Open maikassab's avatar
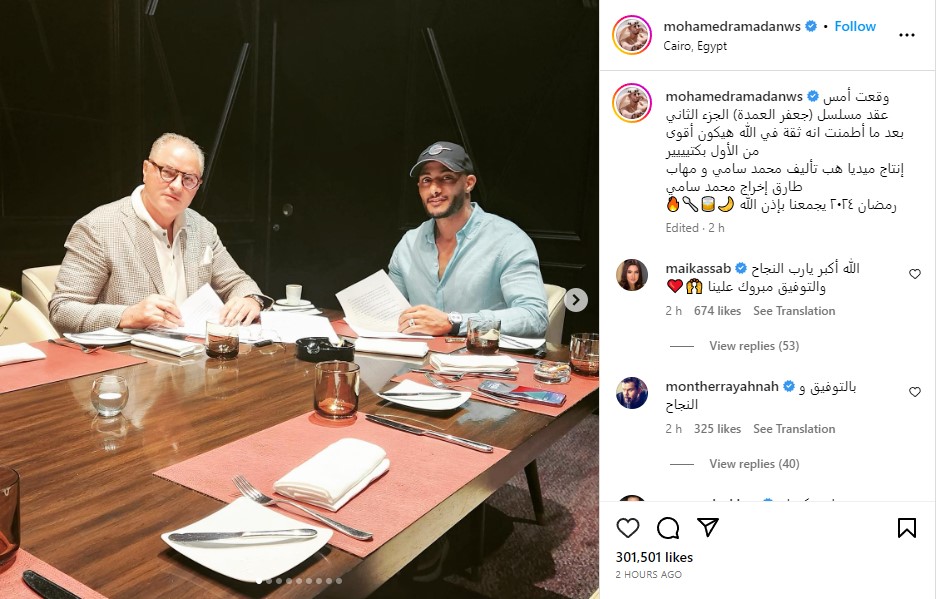 632,275
